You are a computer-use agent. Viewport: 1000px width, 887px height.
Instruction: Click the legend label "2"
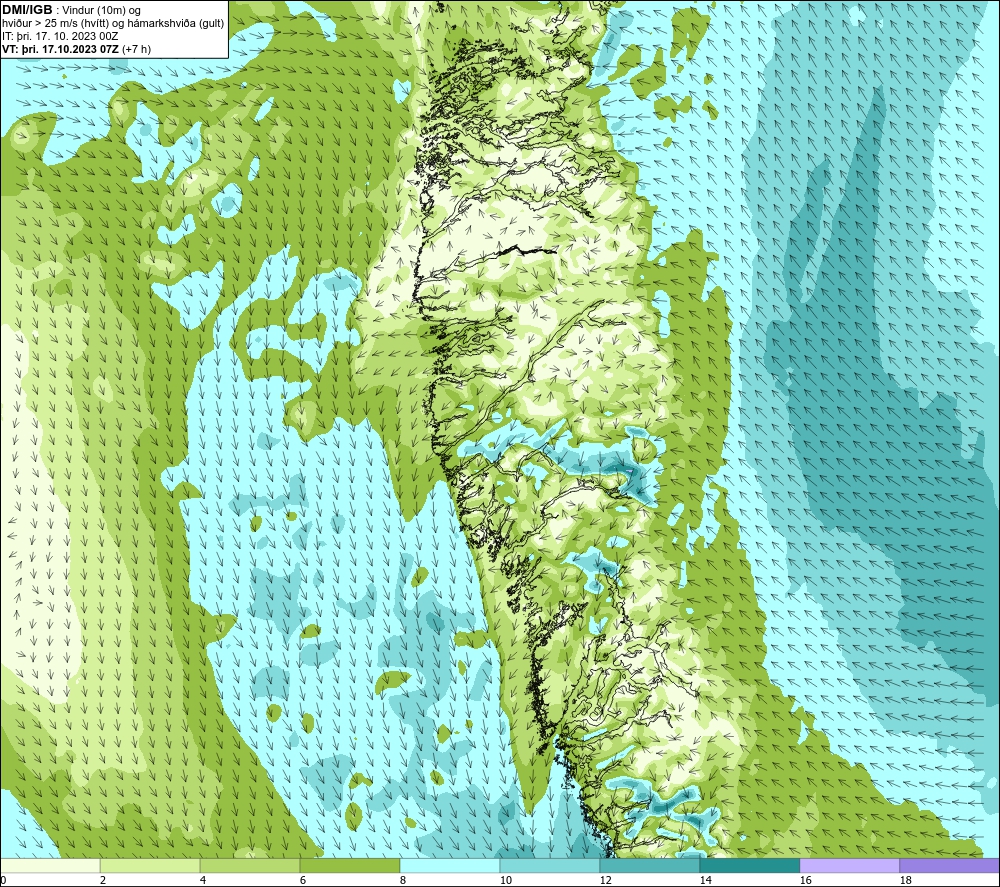coord(103,881)
